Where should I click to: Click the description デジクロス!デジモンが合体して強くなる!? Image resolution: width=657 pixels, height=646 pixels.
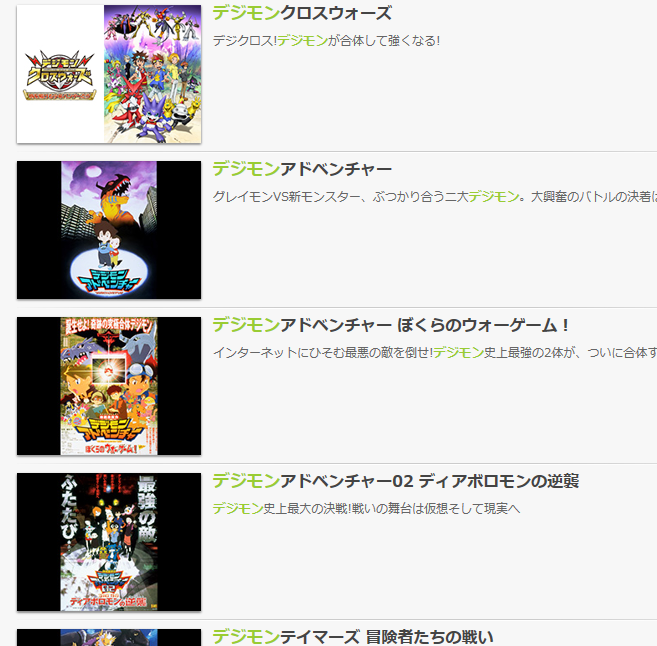tap(326, 41)
